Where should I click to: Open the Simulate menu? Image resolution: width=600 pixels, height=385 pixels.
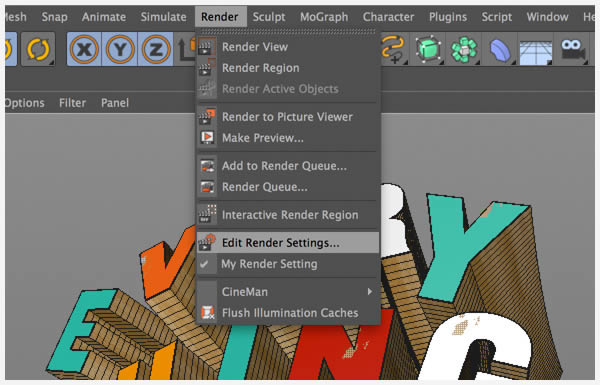coord(163,17)
